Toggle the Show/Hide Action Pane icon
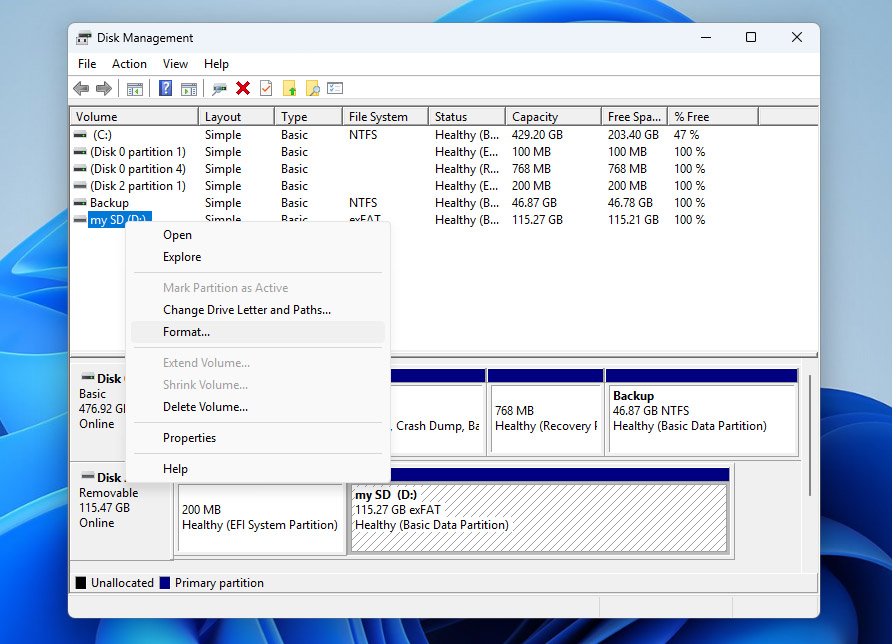The height and width of the screenshot is (644, 892). point(189,89)
